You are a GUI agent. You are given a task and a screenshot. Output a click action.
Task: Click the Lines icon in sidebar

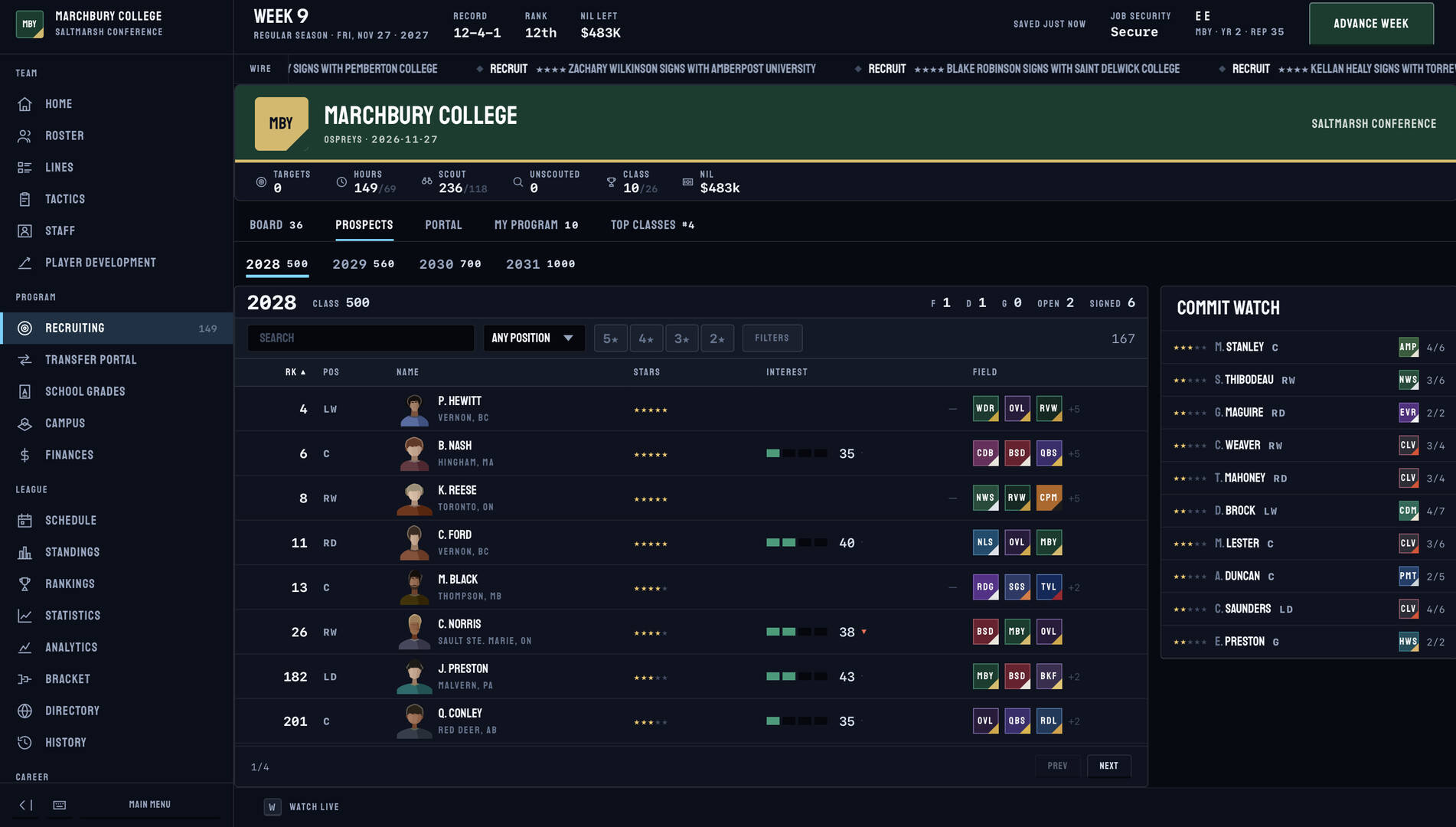point(24,167)
